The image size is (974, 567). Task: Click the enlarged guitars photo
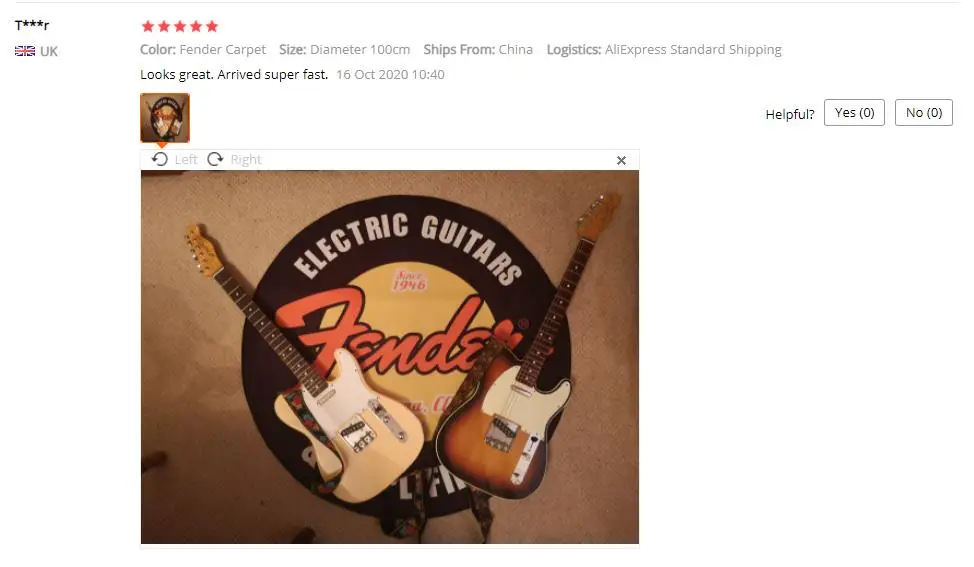(389, 357)
